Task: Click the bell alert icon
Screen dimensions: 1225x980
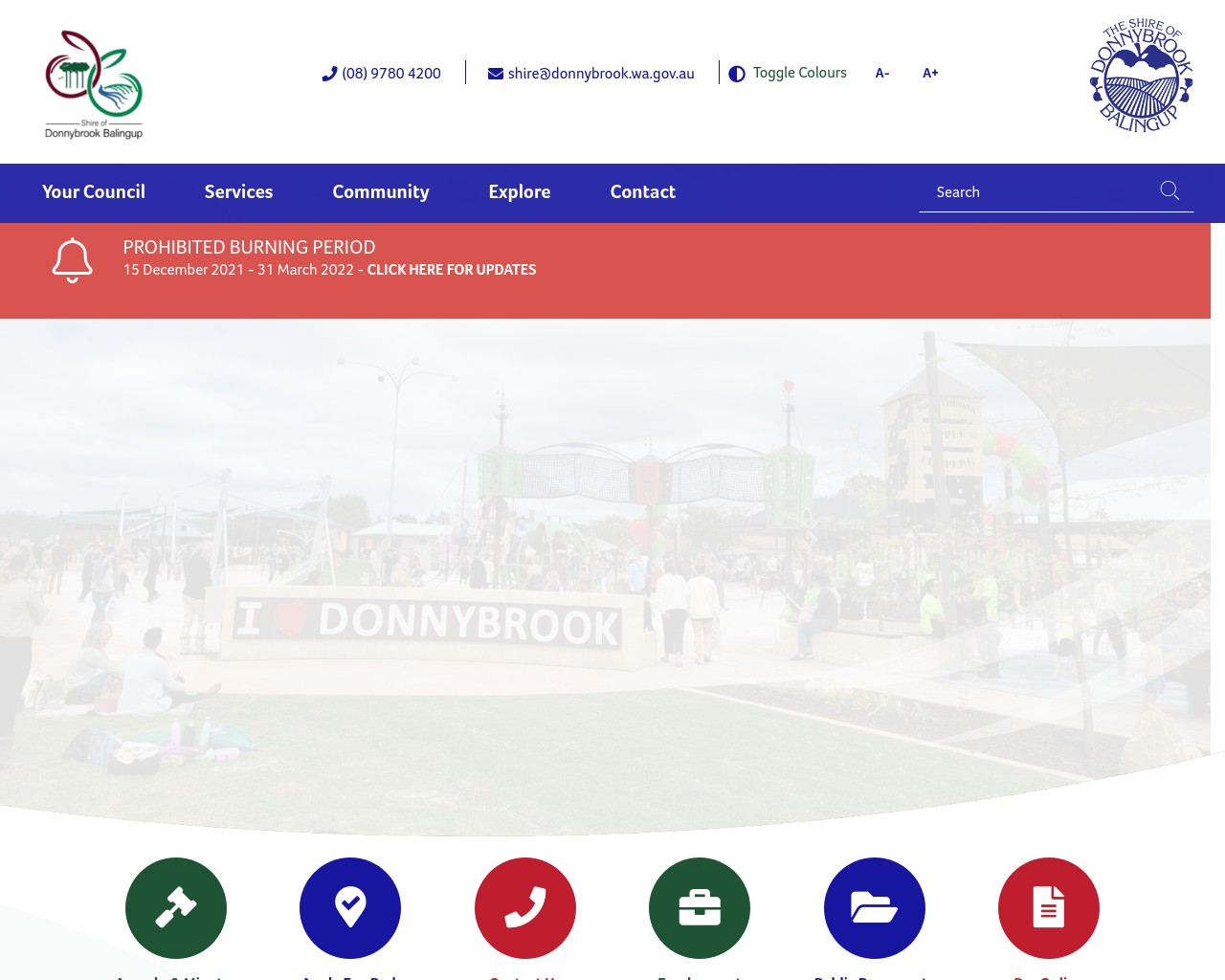Action: tap(72, 260)
